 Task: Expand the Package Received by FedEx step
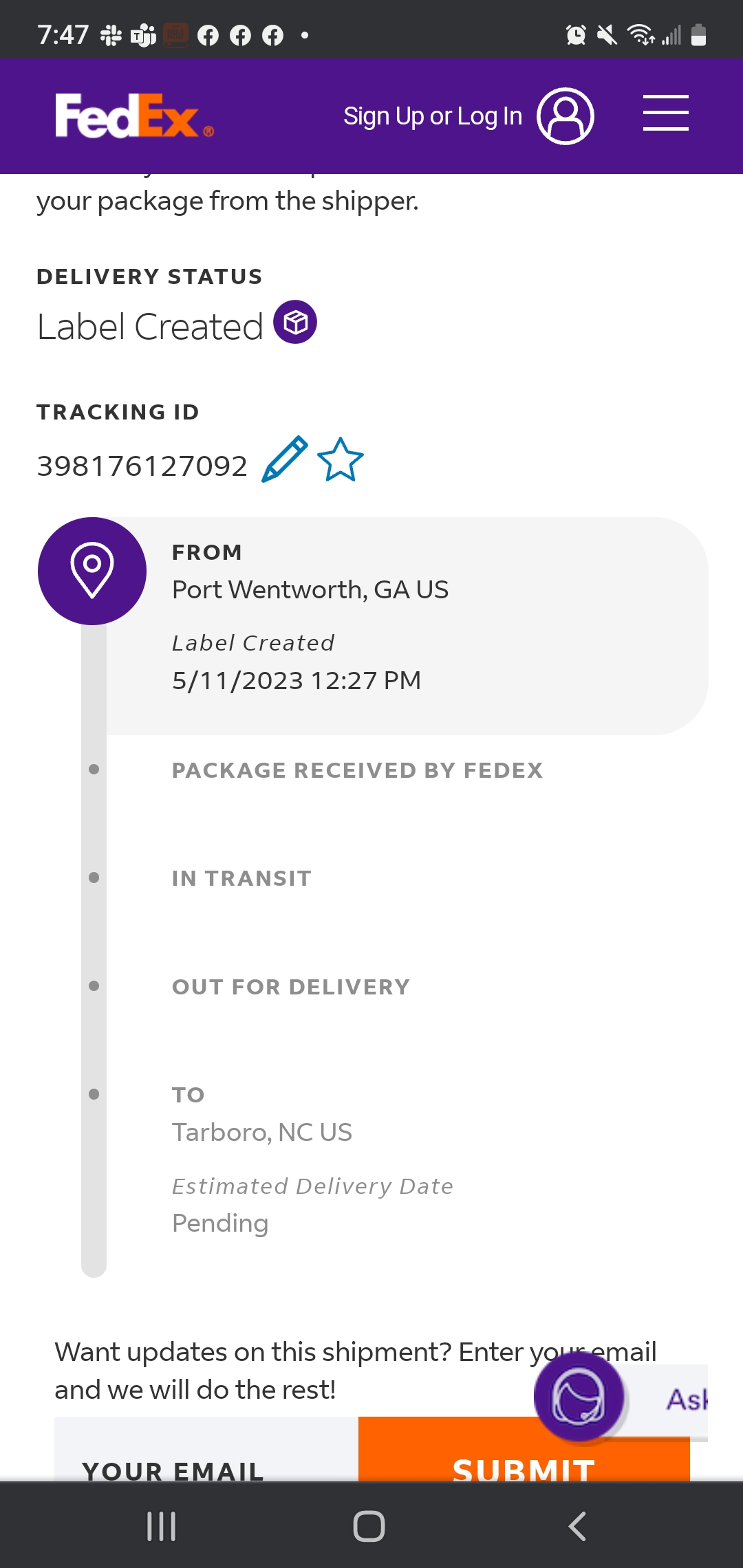357,770
